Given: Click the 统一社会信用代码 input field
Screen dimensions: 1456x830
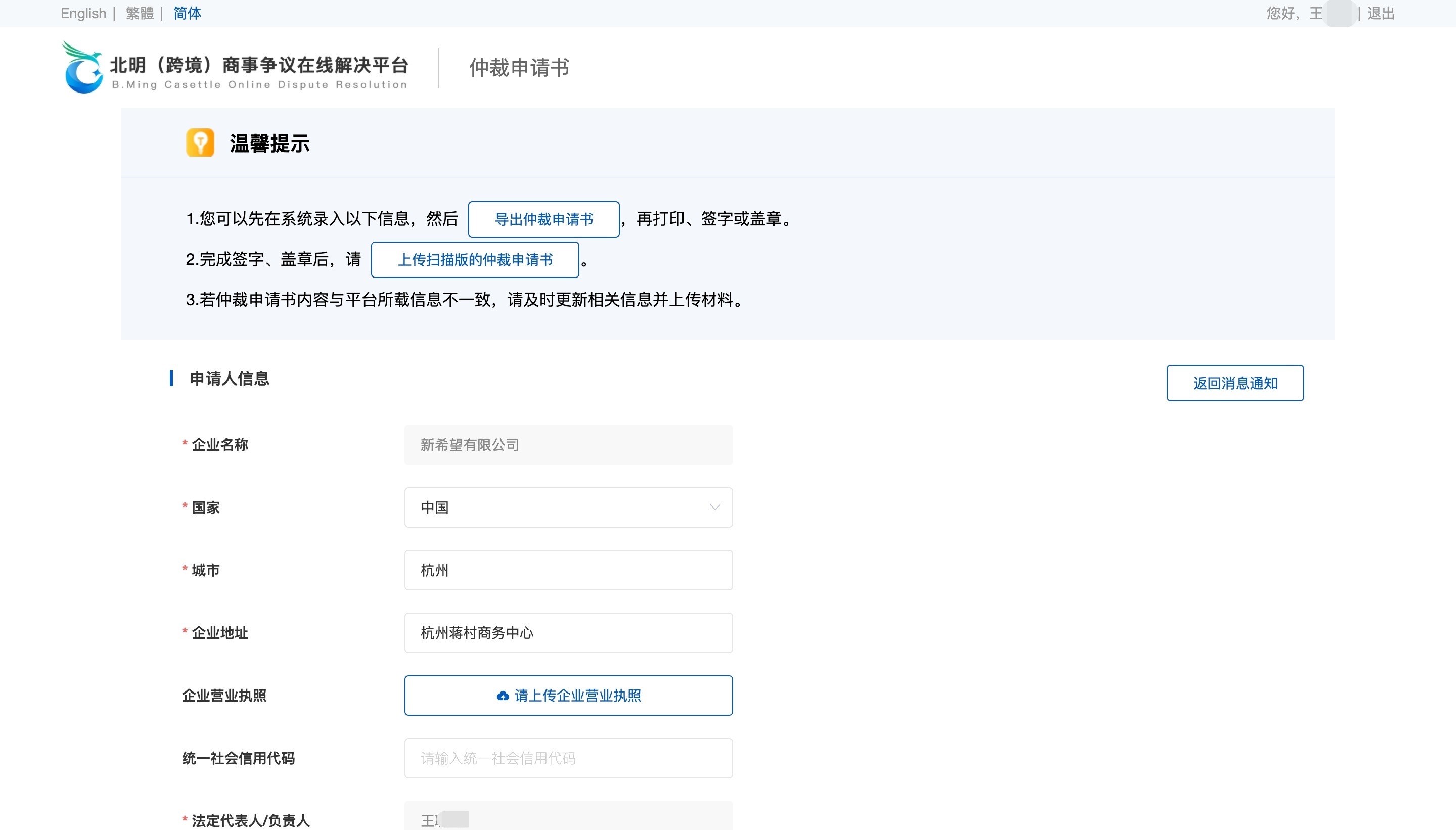Looking at the screenshot, I should click(568, 758).
